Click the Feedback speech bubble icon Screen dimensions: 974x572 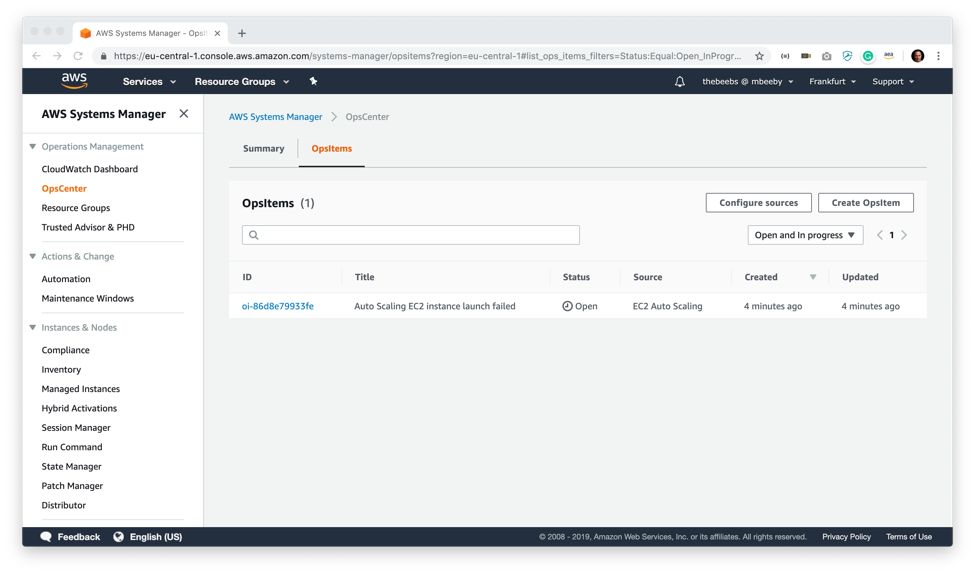point(46,537)
